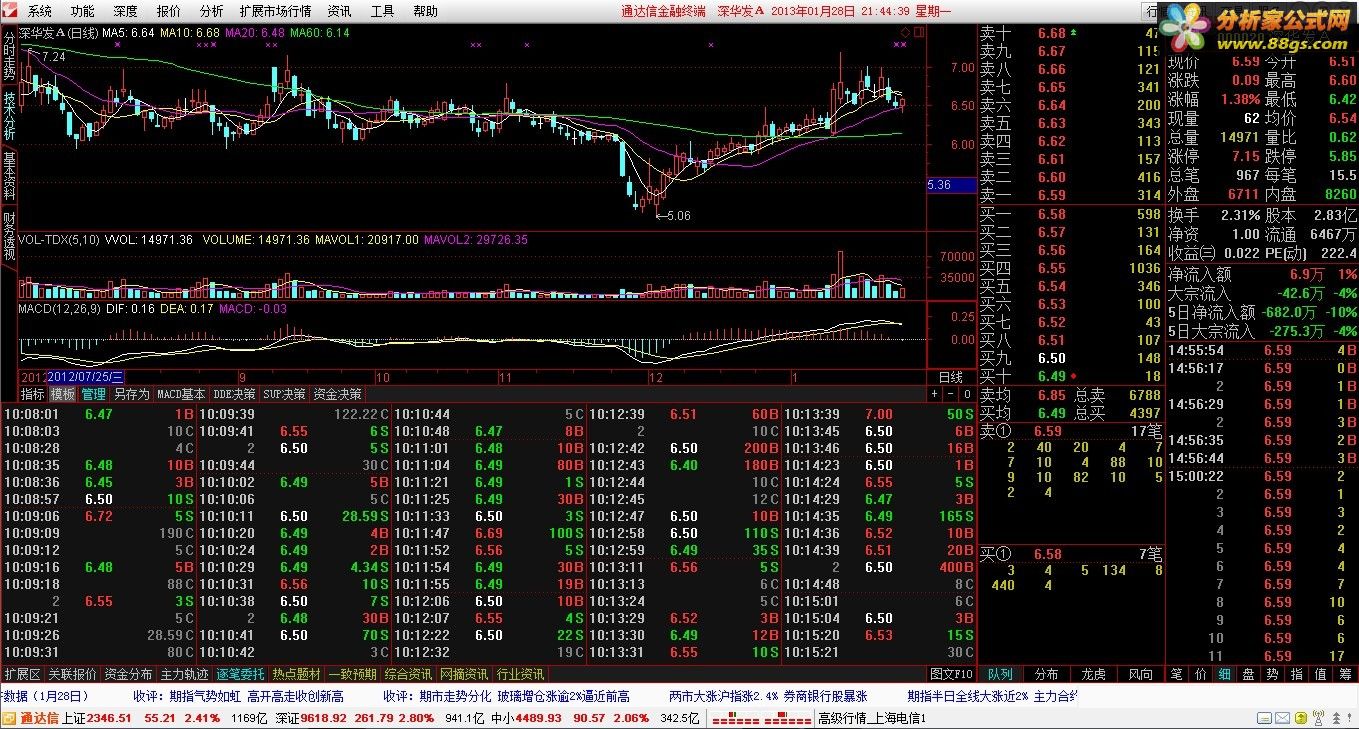Open the 工具 menu
This screenshot has width=1359, height=729.
(382, 11)
